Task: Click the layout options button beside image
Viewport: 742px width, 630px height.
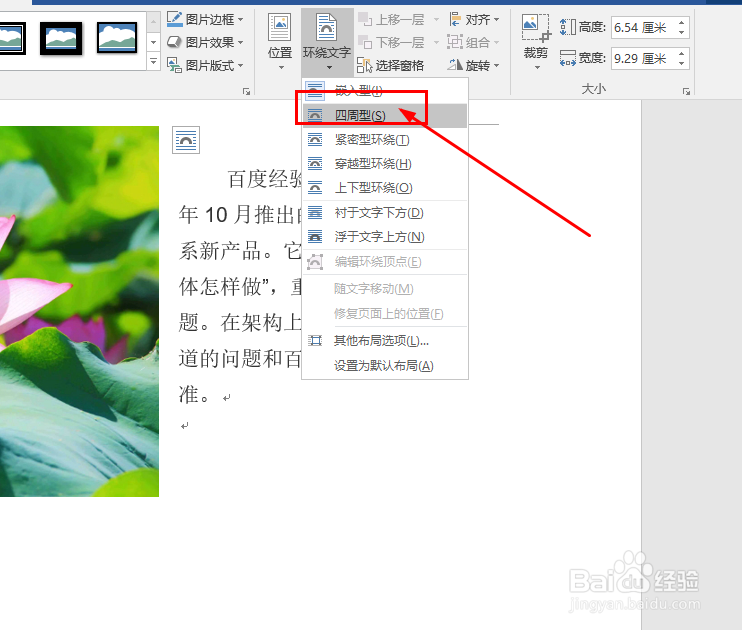Action: tap(186, 140)
